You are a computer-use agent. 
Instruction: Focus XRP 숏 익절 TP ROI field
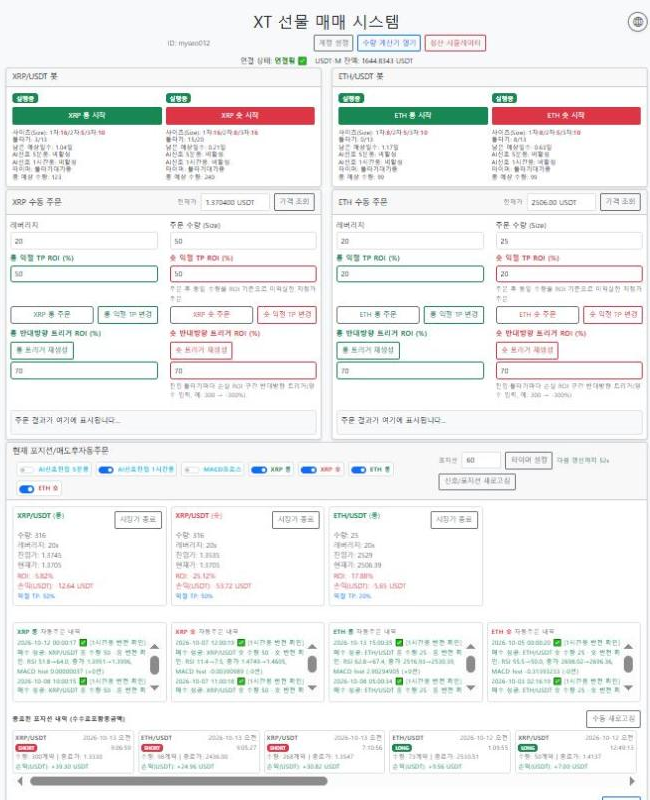click(243, 274)
